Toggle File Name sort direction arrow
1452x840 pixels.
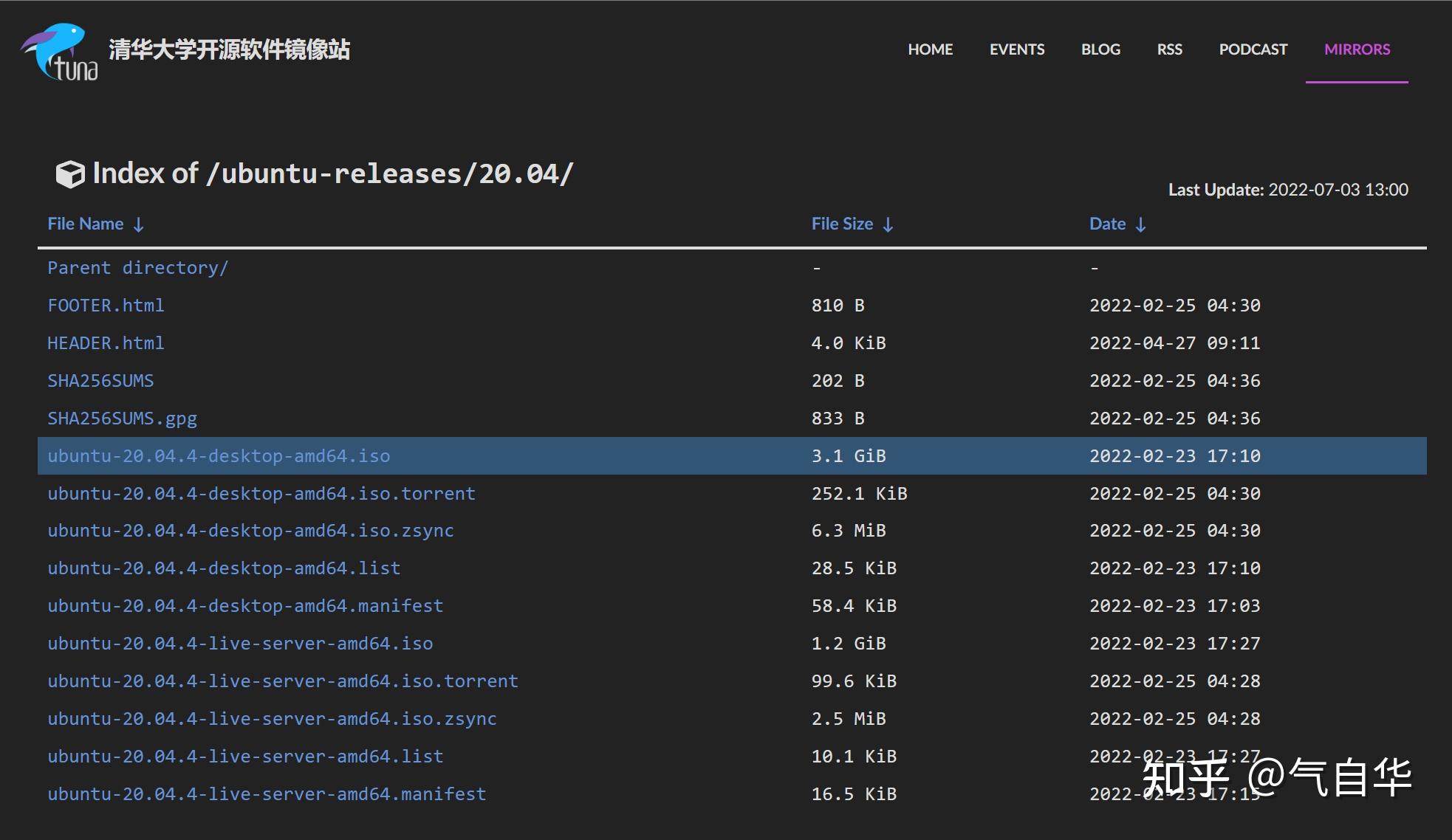pos(138,224)
